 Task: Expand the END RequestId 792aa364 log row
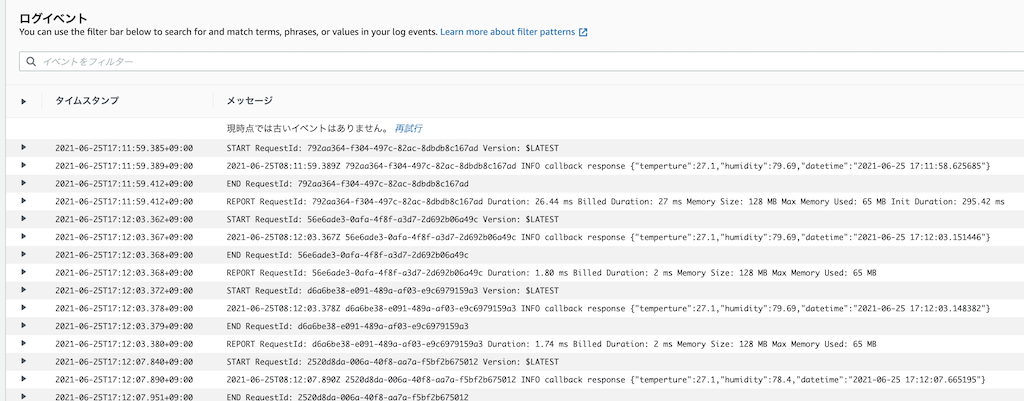(24, 183)
